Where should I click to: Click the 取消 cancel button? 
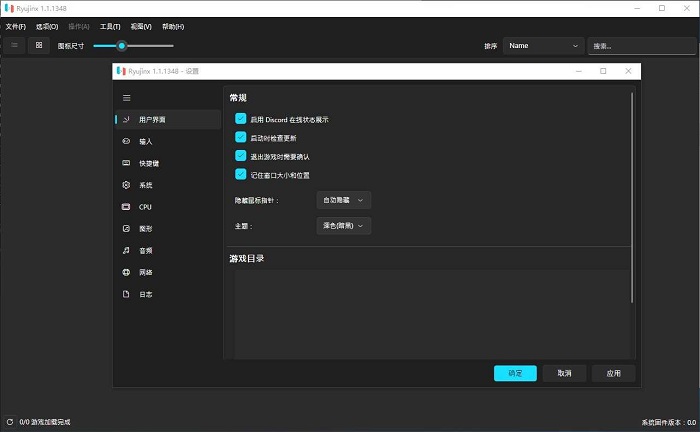point(564,373)
